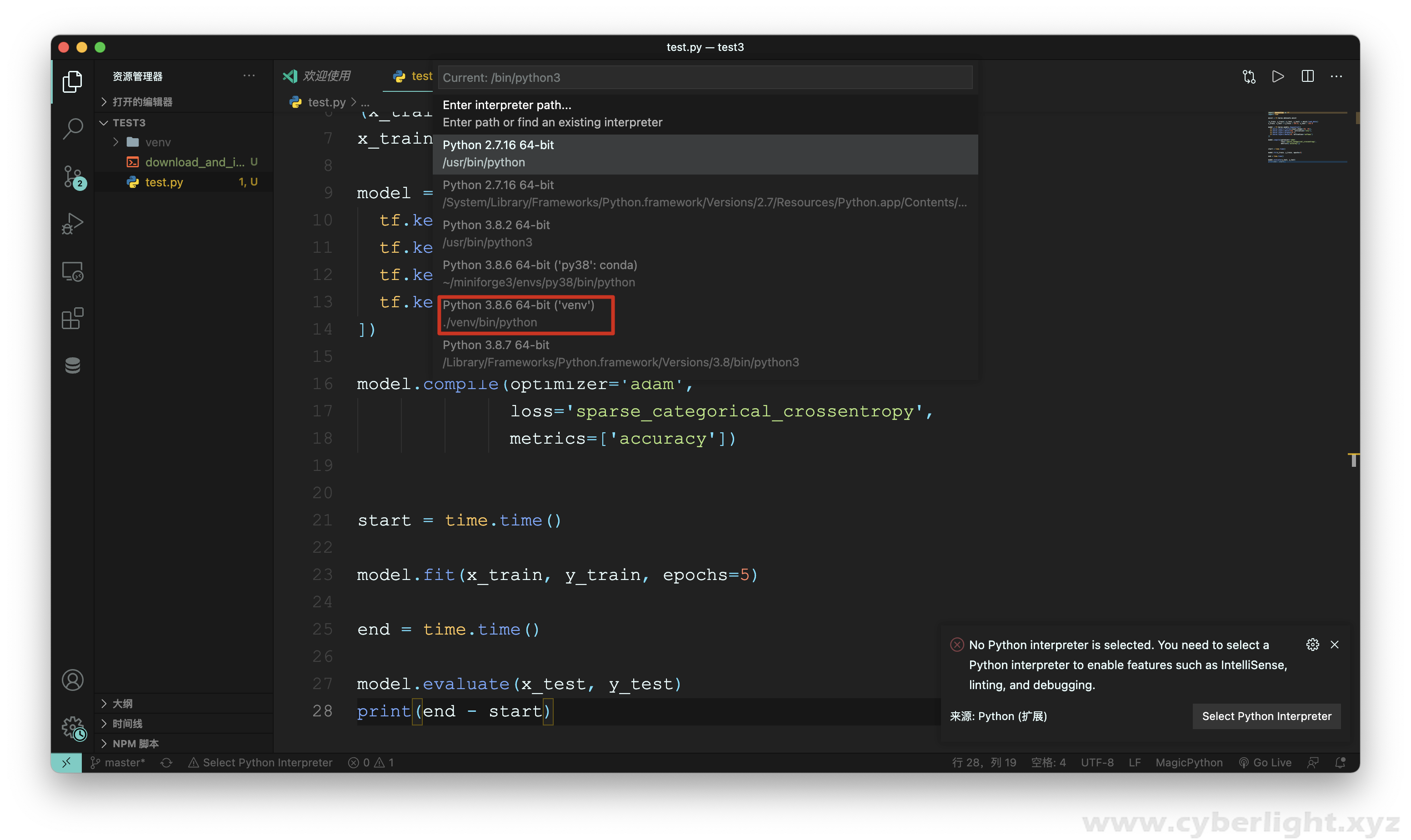Viewport: 1411px width, 840px height.
Task: Click the 资源管理器 panel title
Action: coord(138,76)
